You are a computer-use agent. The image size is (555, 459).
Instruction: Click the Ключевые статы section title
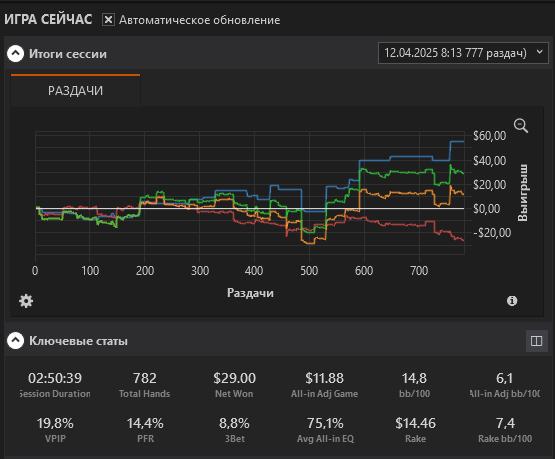click(78, 341)
